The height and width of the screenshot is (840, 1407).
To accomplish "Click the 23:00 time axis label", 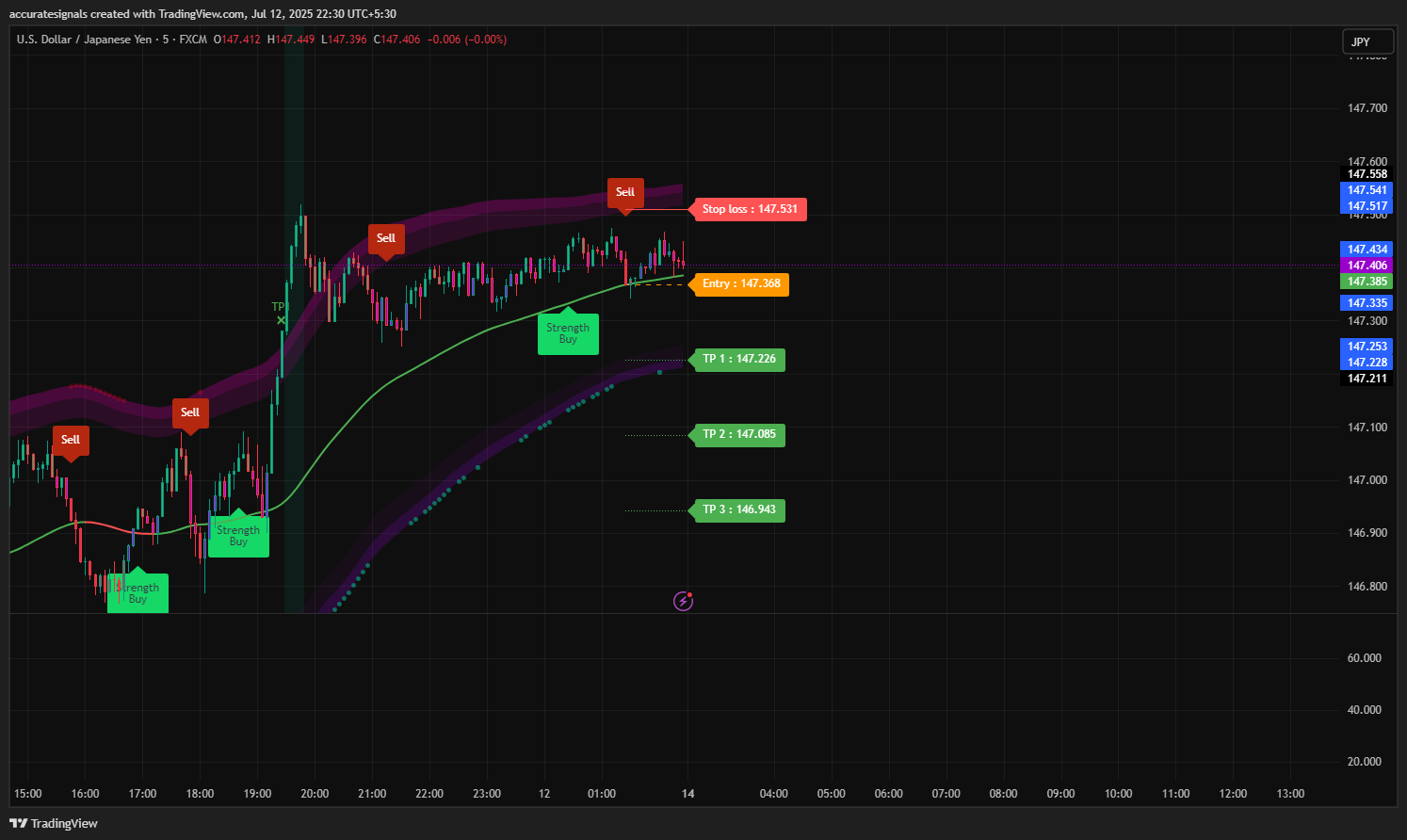I will tap(487, 794).
